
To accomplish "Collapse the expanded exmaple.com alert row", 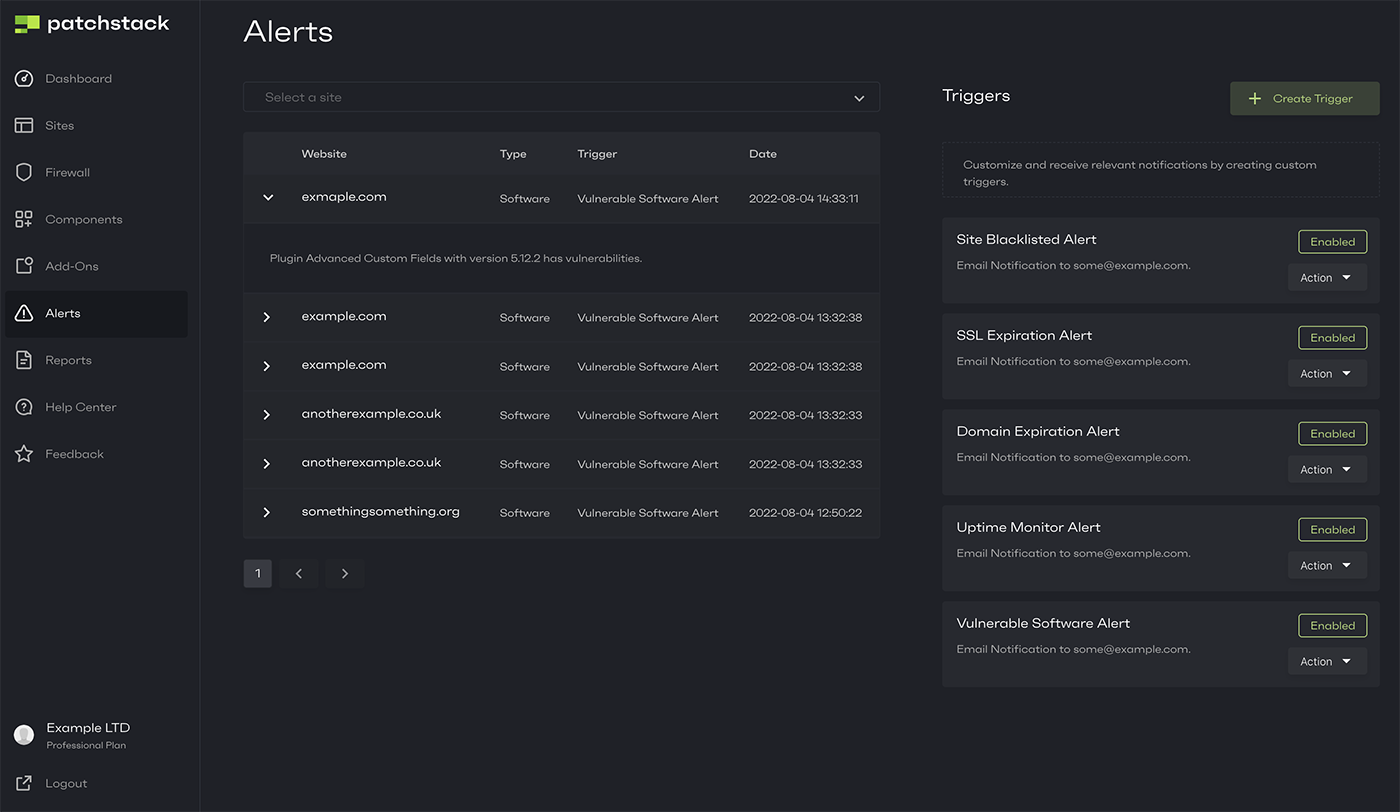I will pyautogui.click(x=268, y=198).
